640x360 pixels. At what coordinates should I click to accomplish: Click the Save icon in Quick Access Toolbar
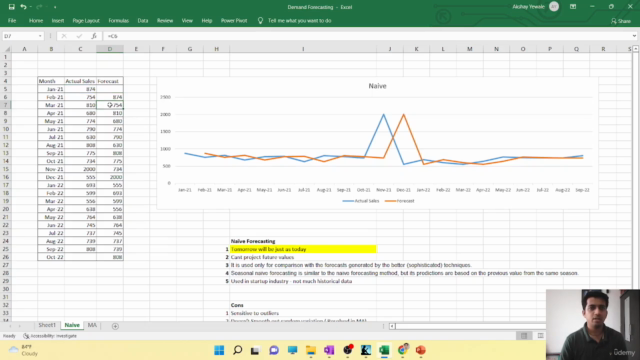point(11,7)
